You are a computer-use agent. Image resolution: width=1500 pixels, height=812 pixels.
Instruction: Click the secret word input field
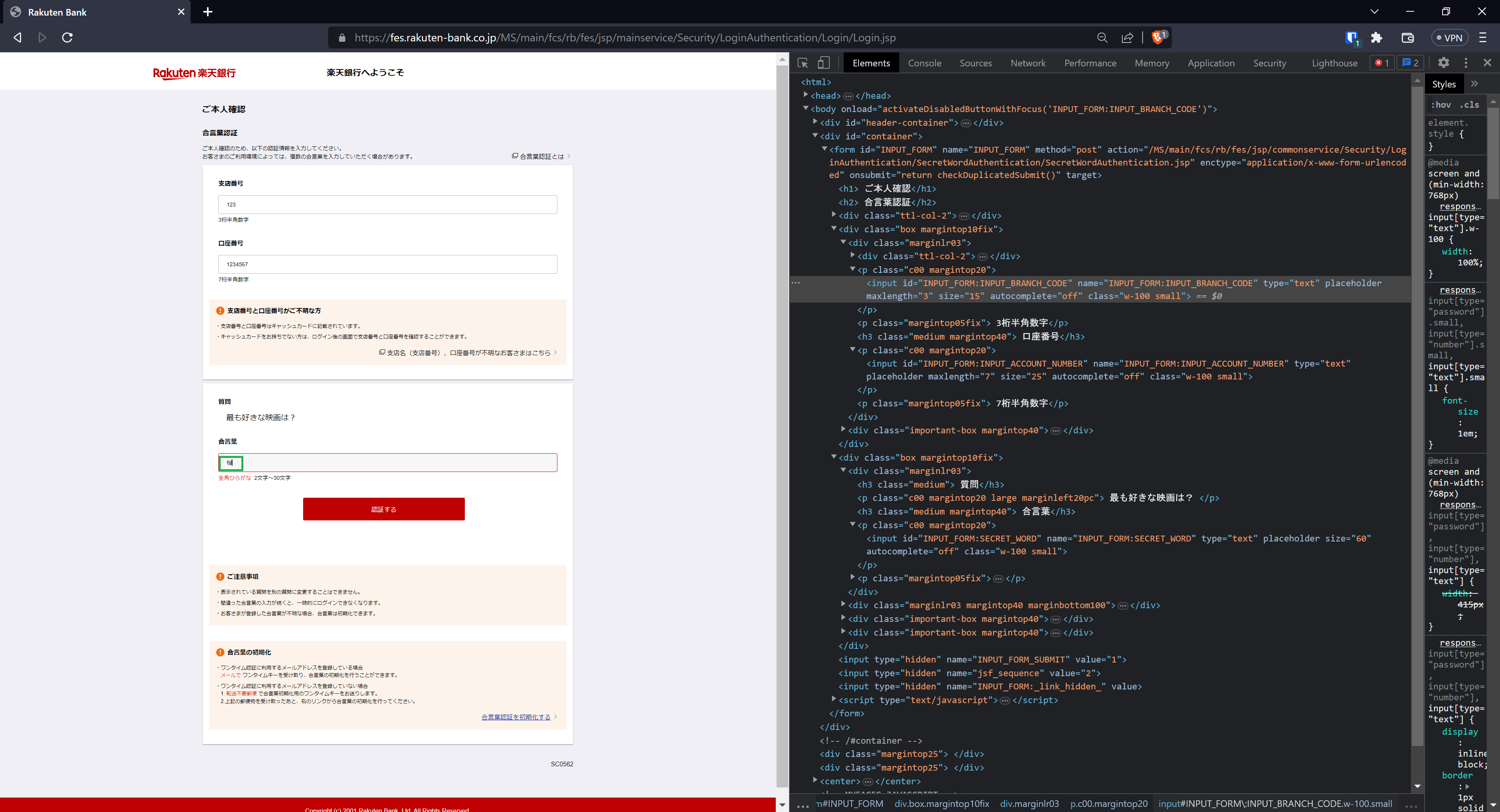point(387,463)
